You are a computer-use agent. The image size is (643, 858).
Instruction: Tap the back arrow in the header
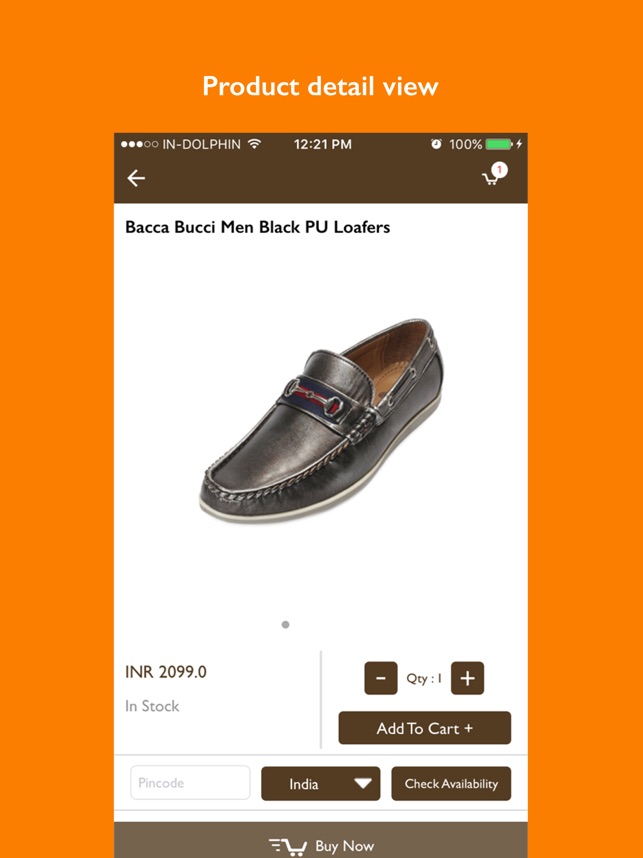click(136, 178)
